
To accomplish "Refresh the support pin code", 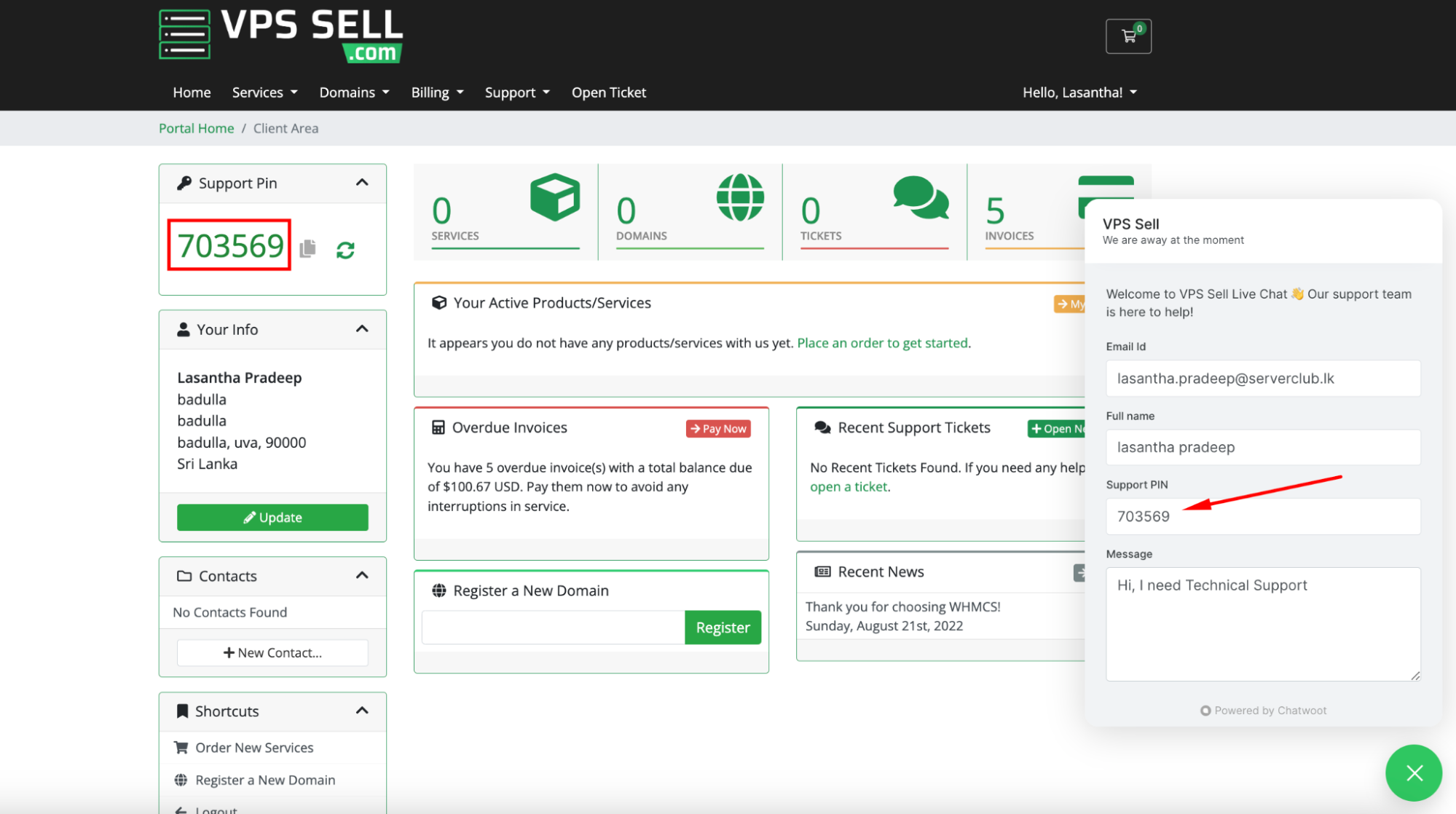I will click(x=345, y=250).
